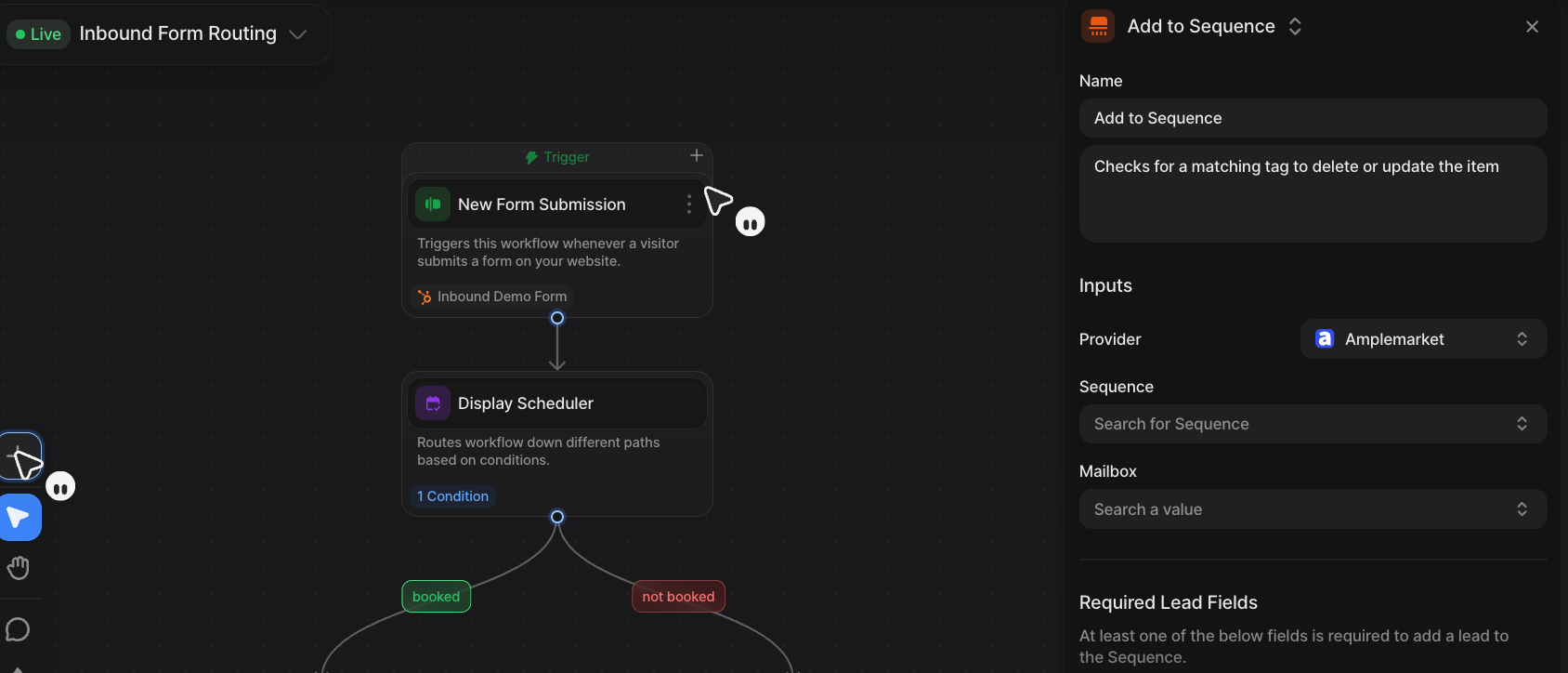The height and width of the screenshot is (673, 1568).
Task: Click the Amplemarket logo icon
Action: 1325,339
